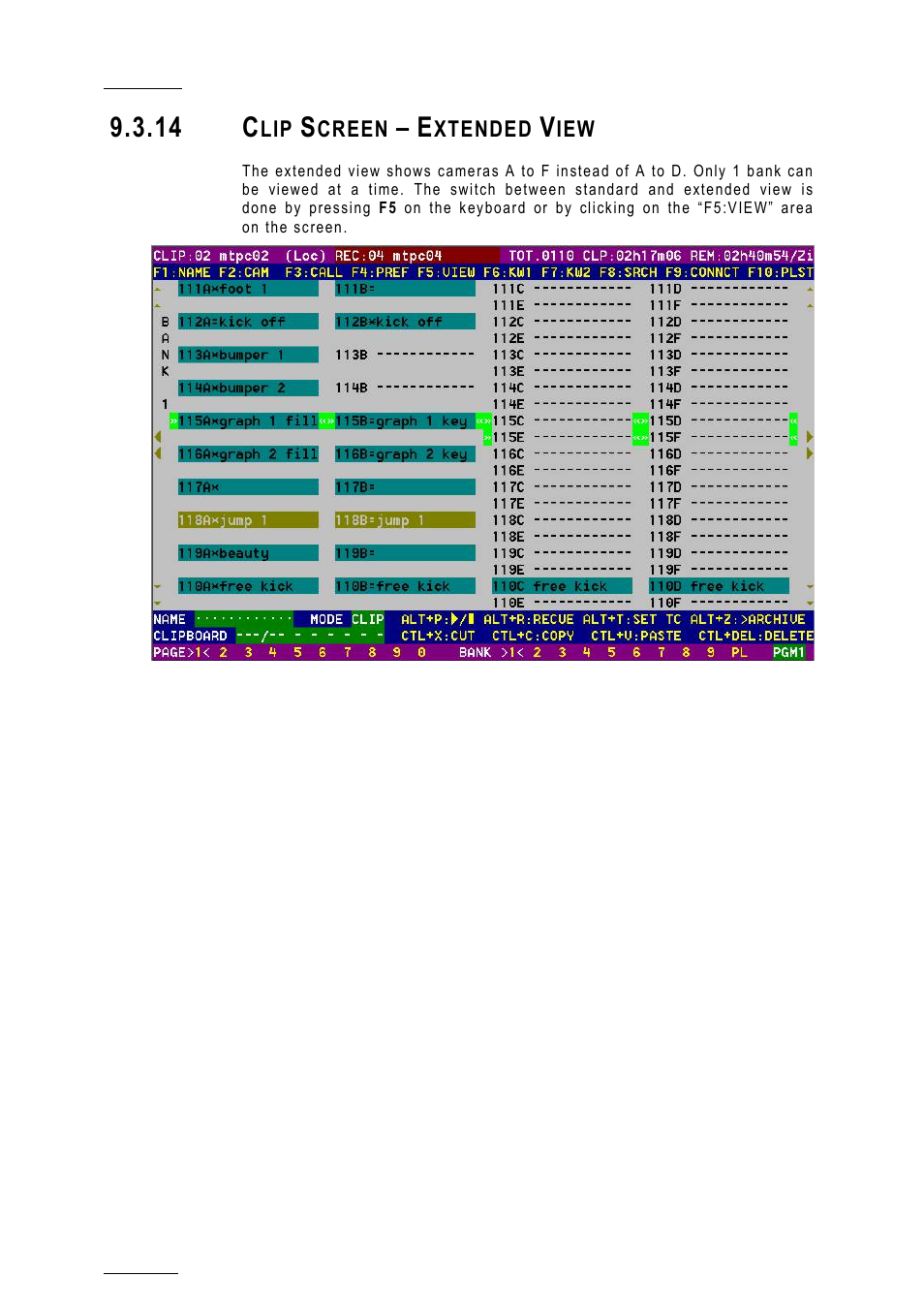Click CTL+DEL:DELETE command
This screenshot has height=1308, width=924.
[755, 636]
